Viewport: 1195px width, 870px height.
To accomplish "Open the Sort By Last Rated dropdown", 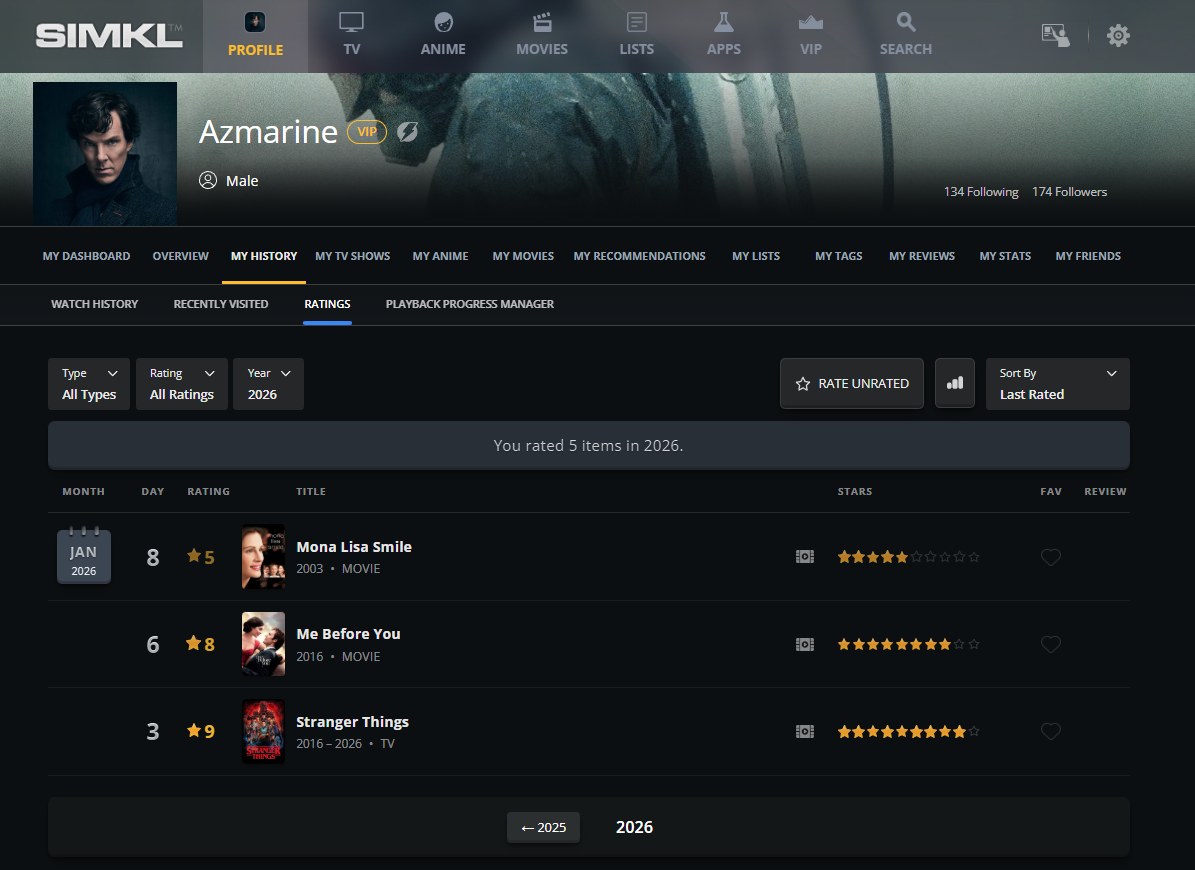I will click(1057, 384).
